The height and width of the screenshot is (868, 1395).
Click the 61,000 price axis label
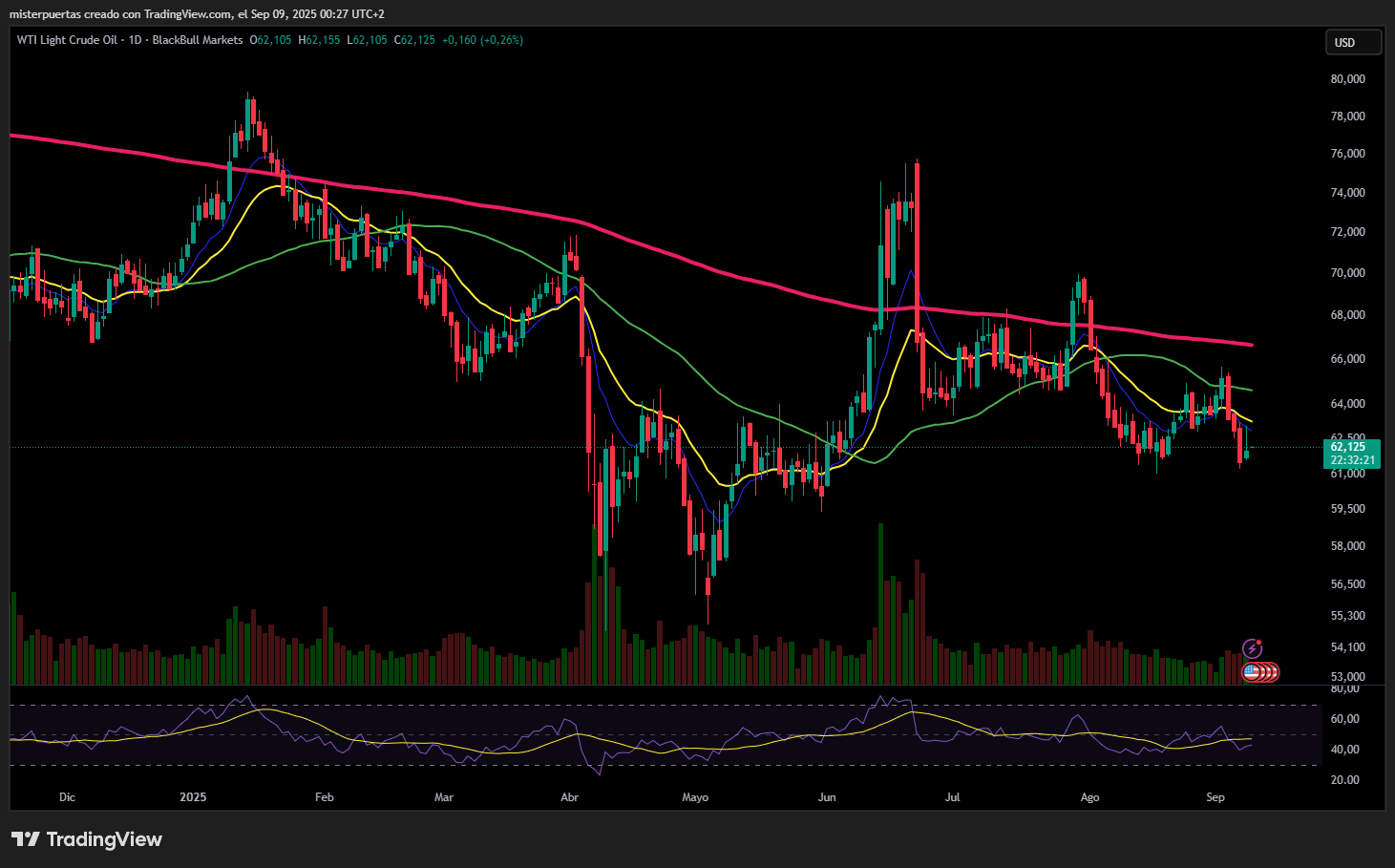tap(1347, 474)
